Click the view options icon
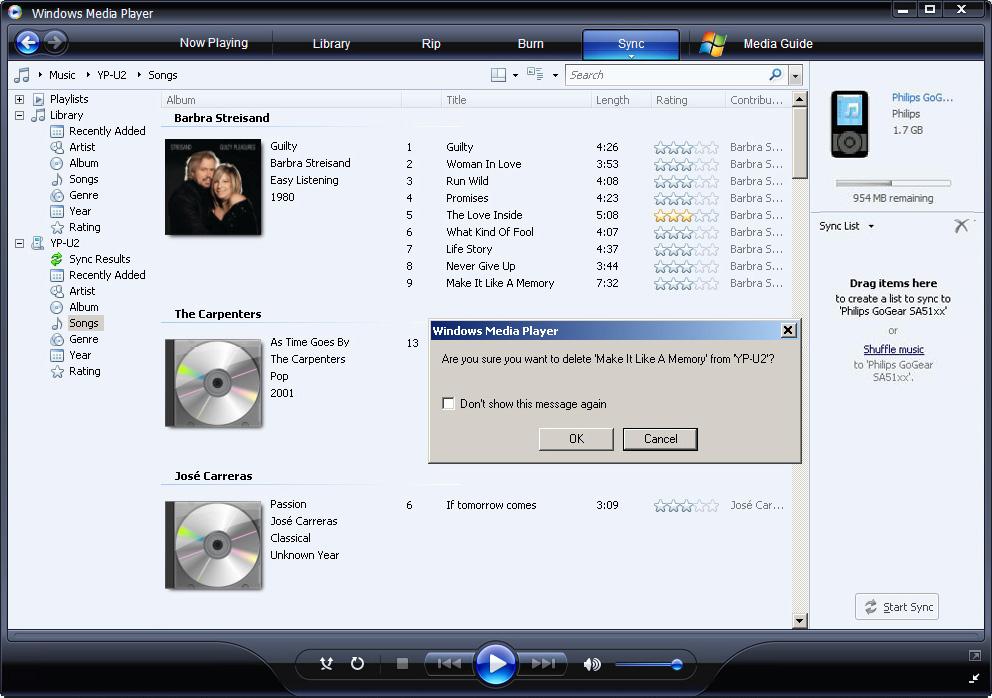Viewport: 992px width, 698px height. (535, 74)
